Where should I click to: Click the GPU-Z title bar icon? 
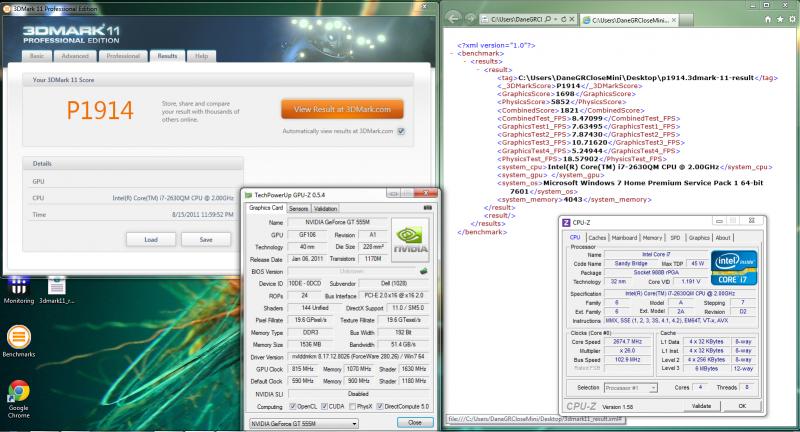coord(248,195)
